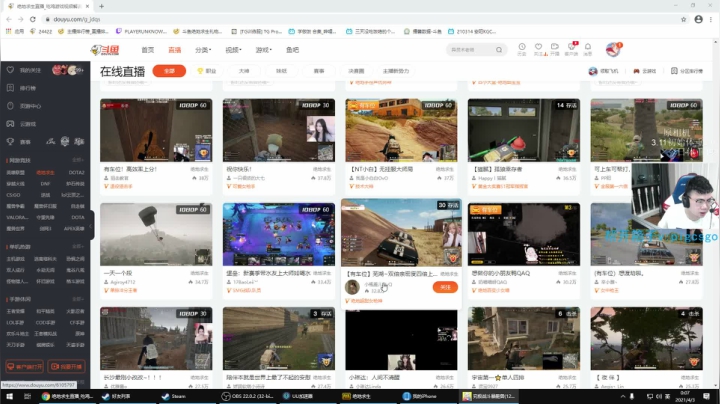
Task: Open the desert stream with backpack player
Action: (x=401, y=130)
